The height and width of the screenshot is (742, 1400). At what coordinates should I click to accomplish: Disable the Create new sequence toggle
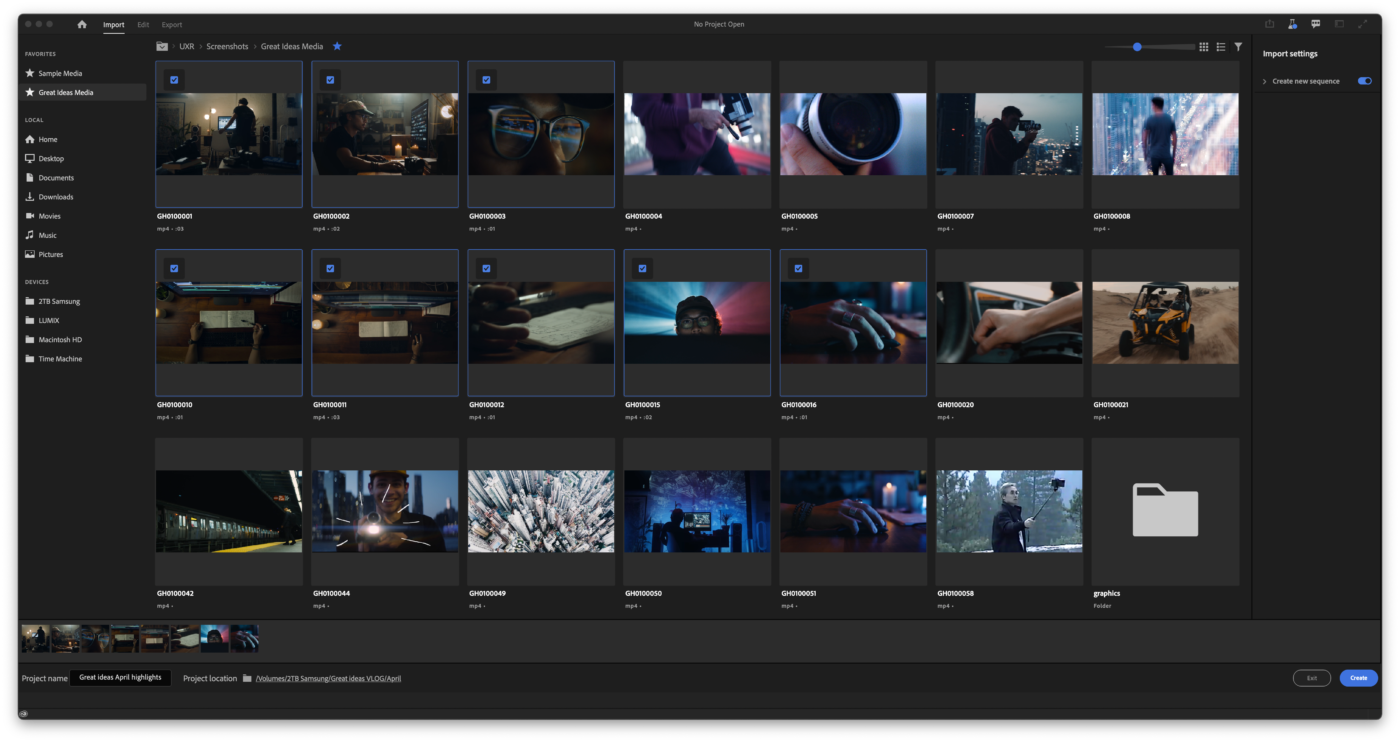(1364, 81)
